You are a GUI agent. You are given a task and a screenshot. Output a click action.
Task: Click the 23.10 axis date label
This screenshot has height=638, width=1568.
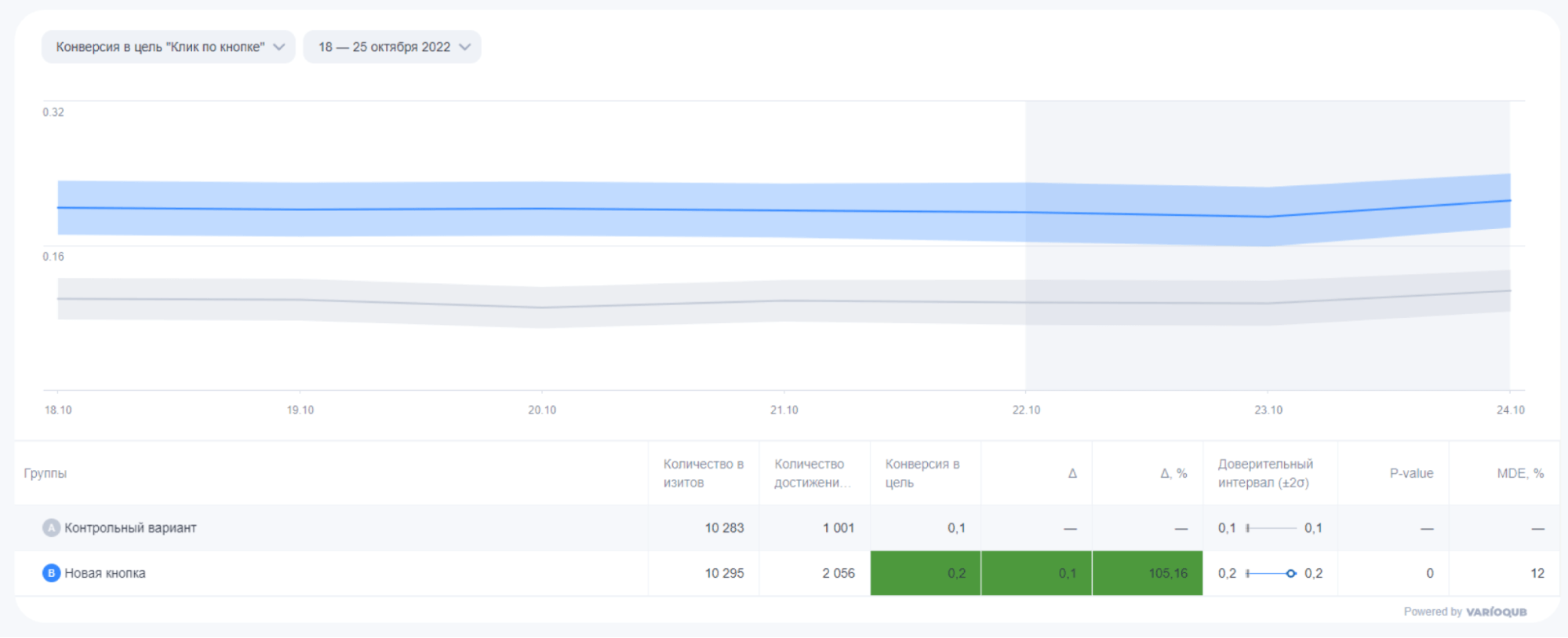[1268, 410]
